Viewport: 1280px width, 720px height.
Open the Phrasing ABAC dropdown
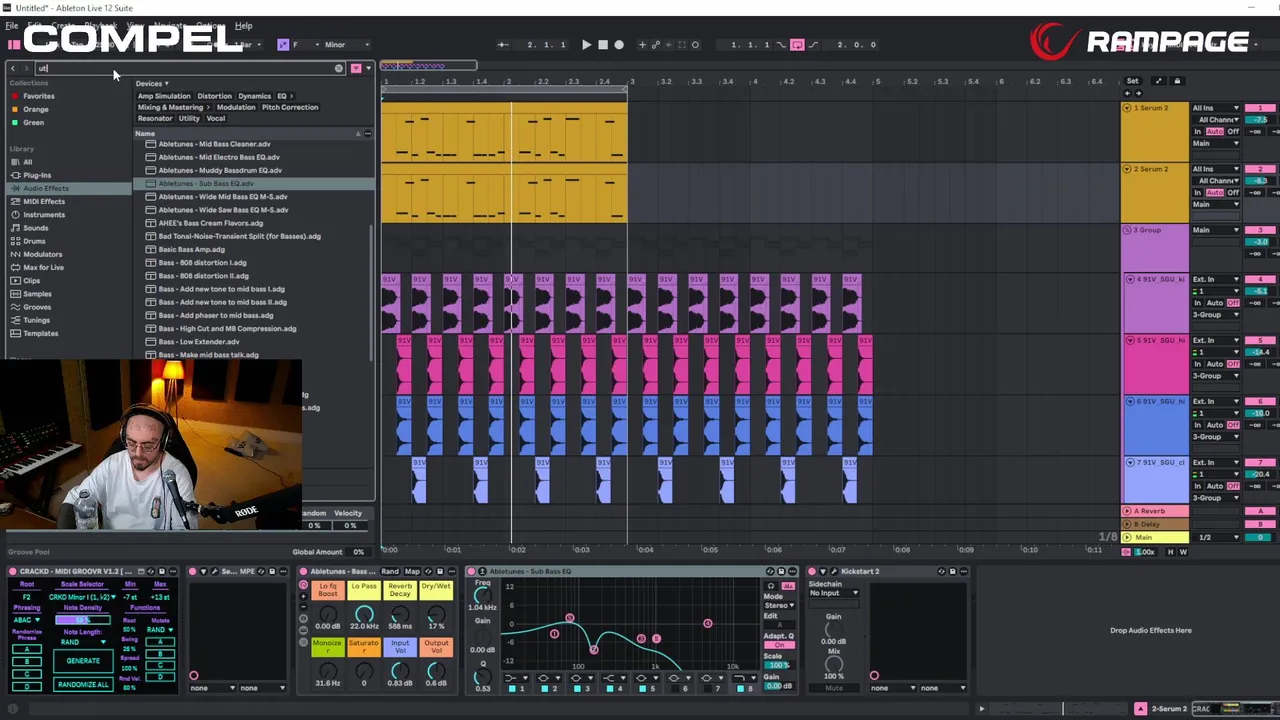pos(26,620)
